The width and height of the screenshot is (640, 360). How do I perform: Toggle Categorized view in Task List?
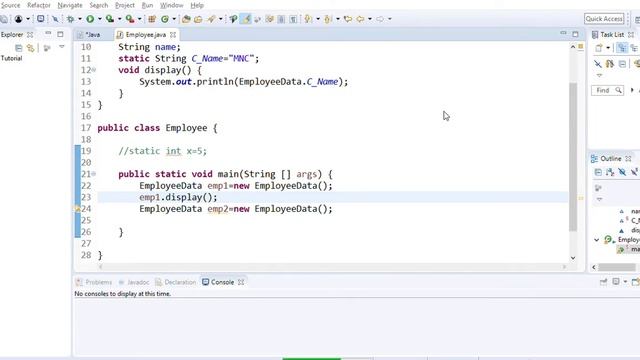tap(622, 48)
